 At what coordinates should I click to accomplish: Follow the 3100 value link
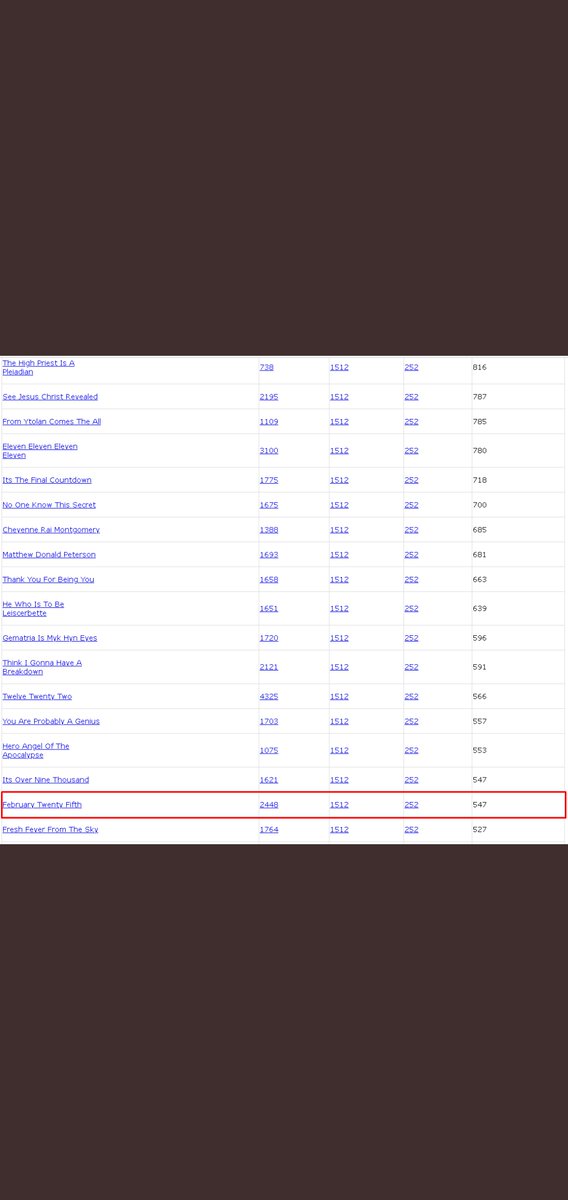[269, 451]
